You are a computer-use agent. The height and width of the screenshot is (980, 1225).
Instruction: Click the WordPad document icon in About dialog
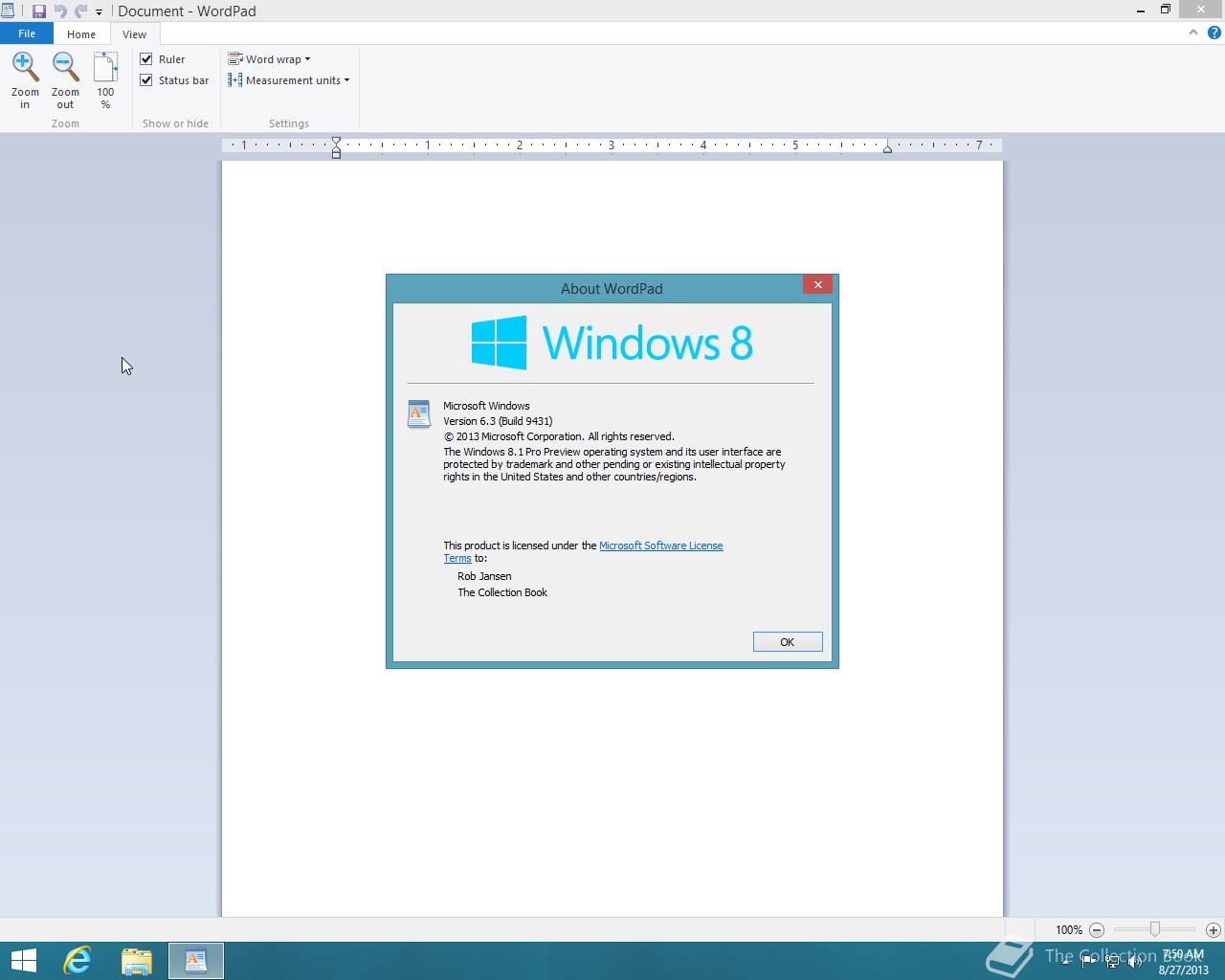point(419,413)
